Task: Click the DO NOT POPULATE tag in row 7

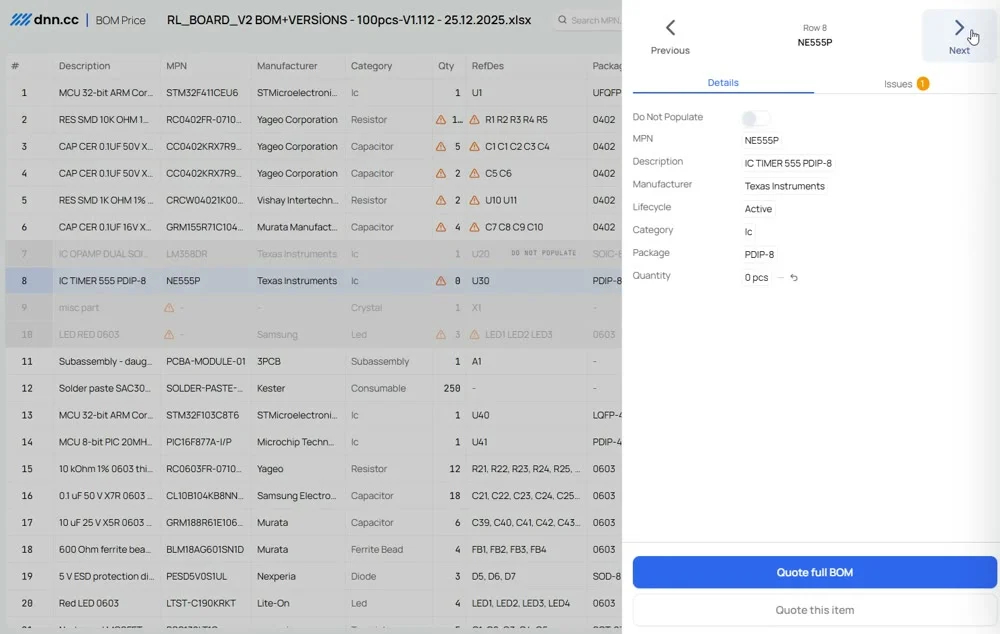Action: (543, 253)
